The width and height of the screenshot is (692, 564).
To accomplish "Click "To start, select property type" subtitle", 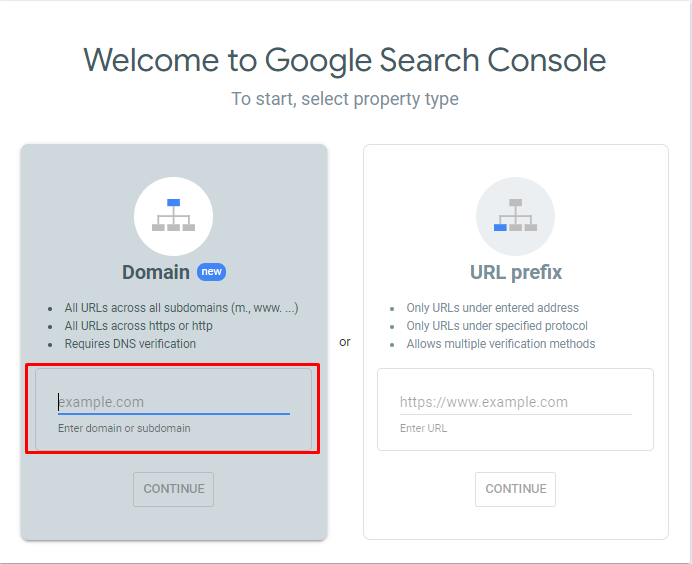I will coord(345,99).
